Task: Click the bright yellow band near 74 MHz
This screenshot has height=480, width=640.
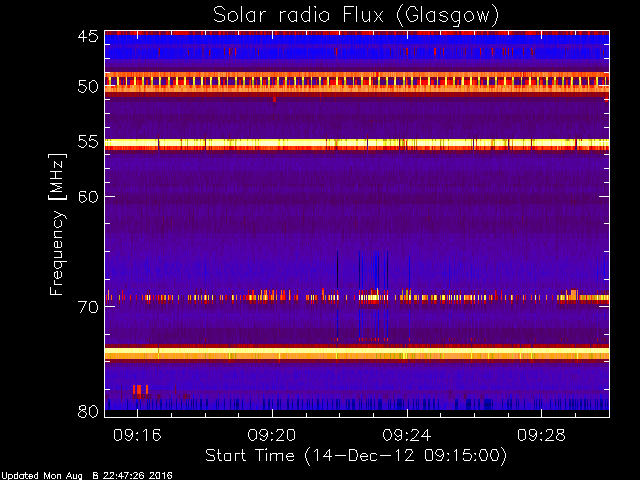Action: [357, 351]
